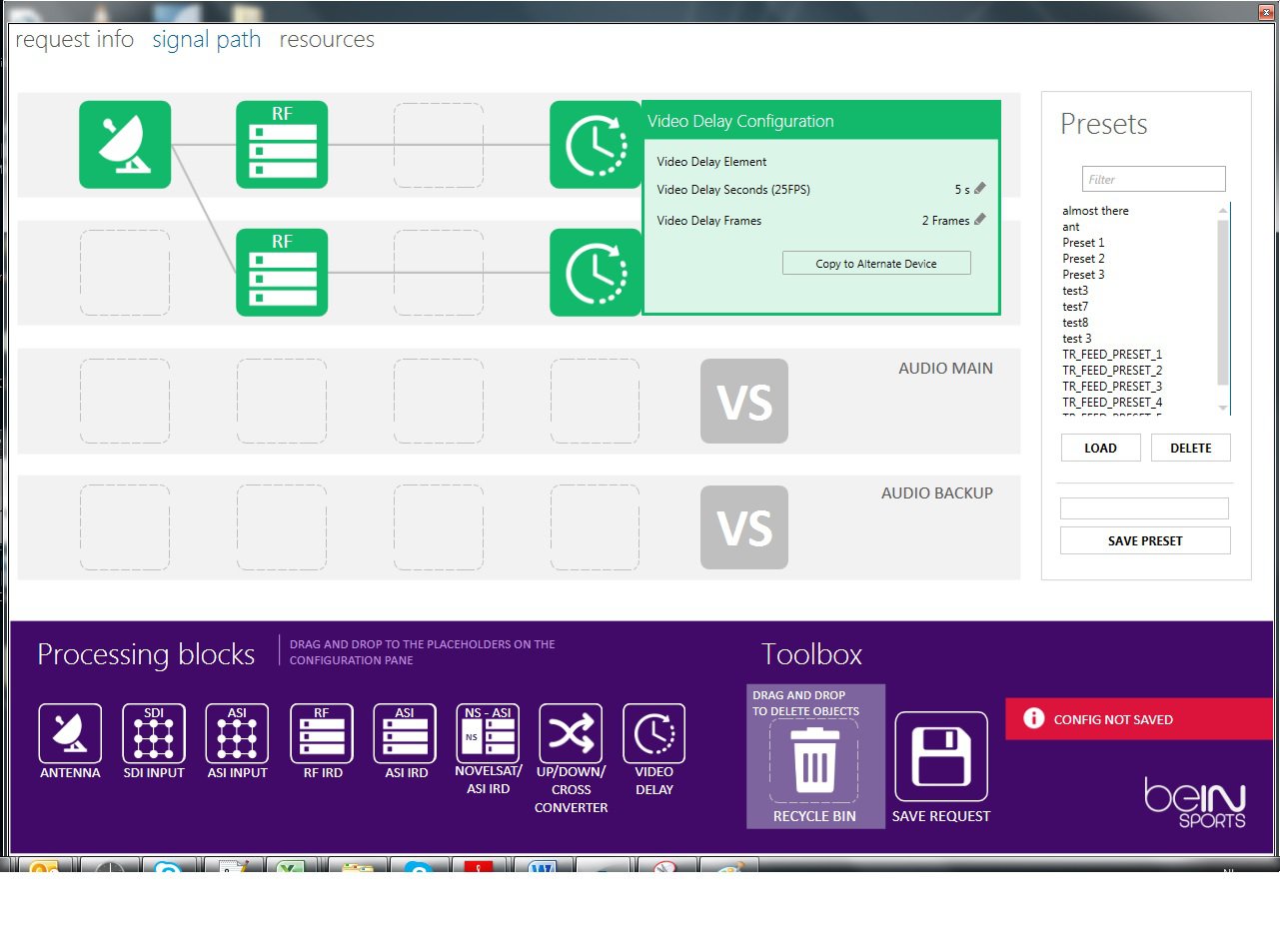The width and height of the screenshot is (1280, 952).
Task: Select the UP/DOWN/CROSS CONVERTER block
Action: (571, 734)
